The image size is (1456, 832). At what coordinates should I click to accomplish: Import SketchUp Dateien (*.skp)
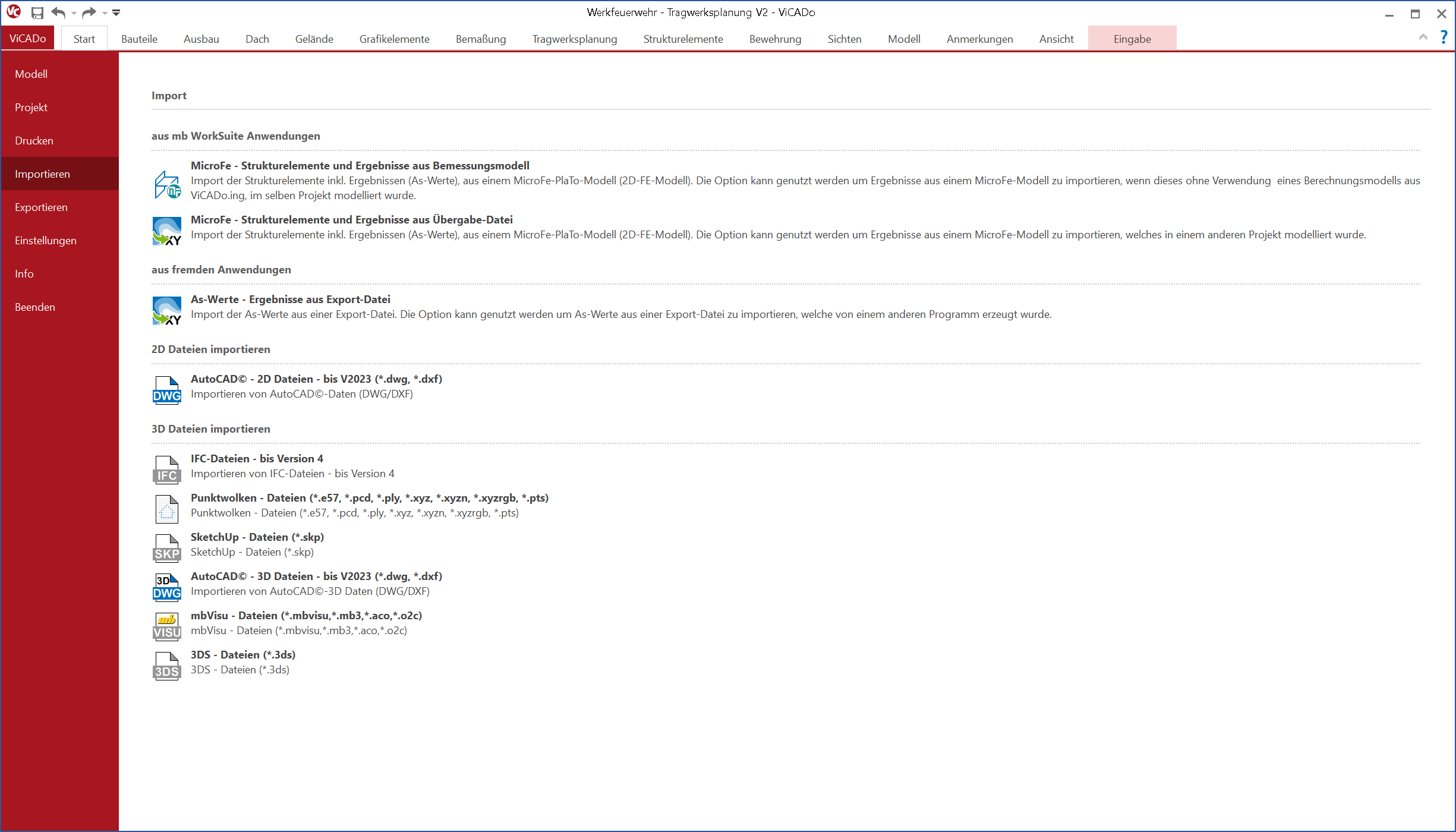(257, 537)
